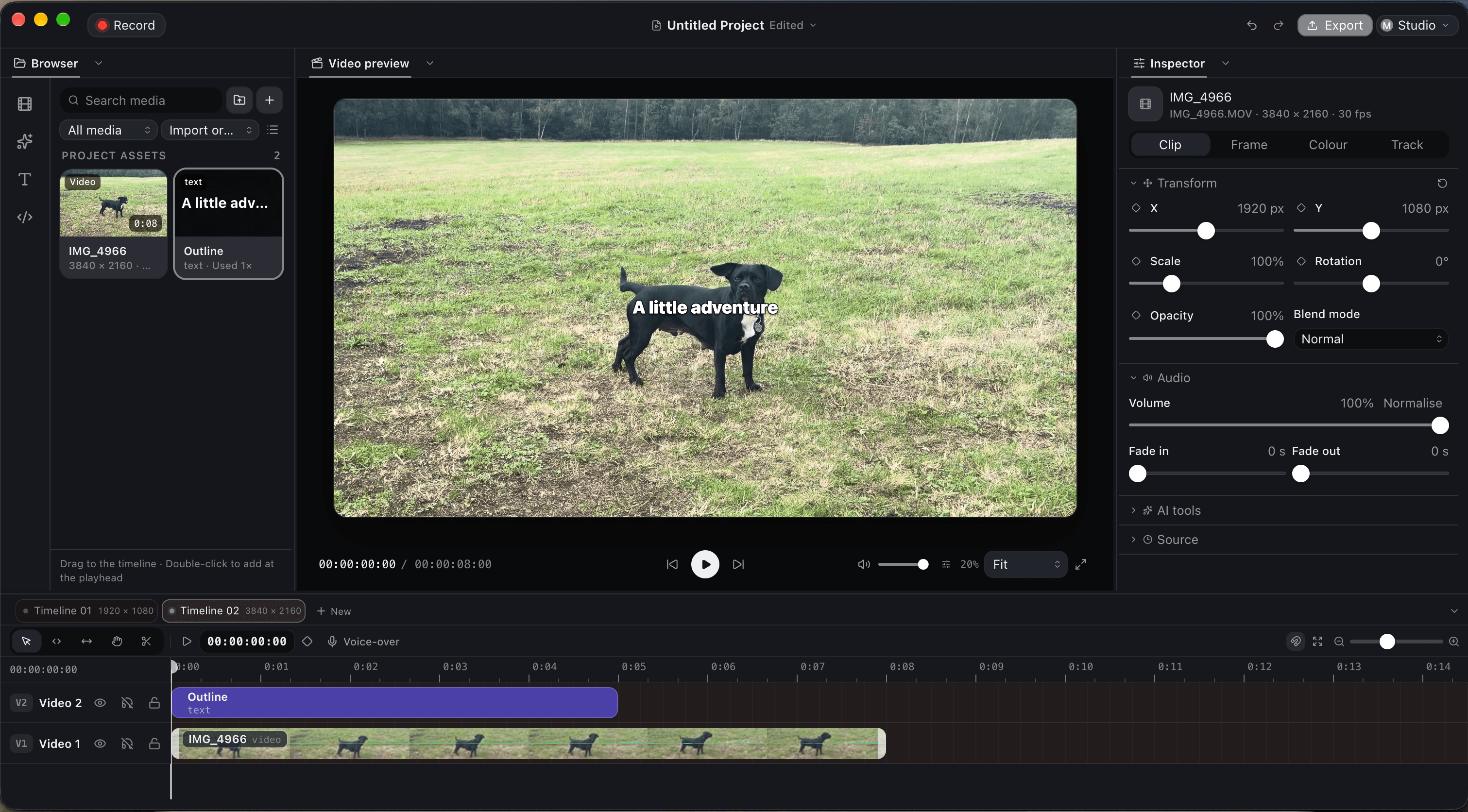Screen dimensions: 1468x812
Task: Reset the Transform settings
Action: coord(1442,184)
